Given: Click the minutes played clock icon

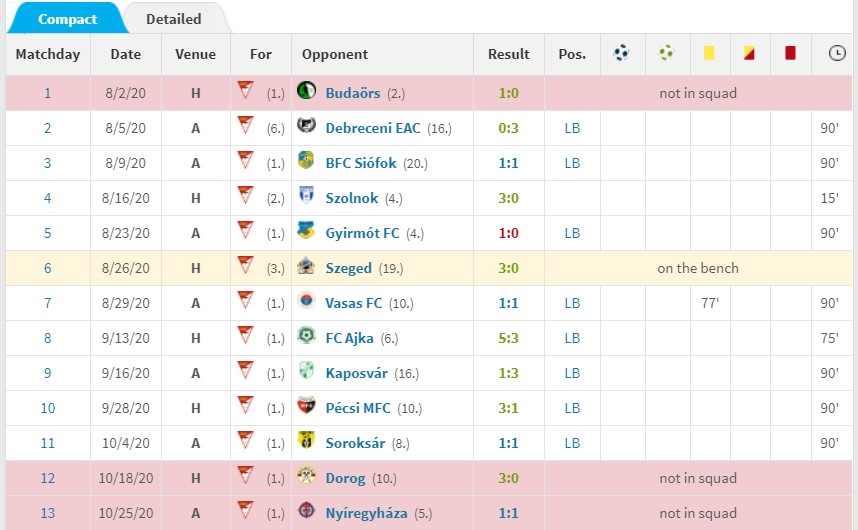Looking at the screenshot, I should point(837,53).
